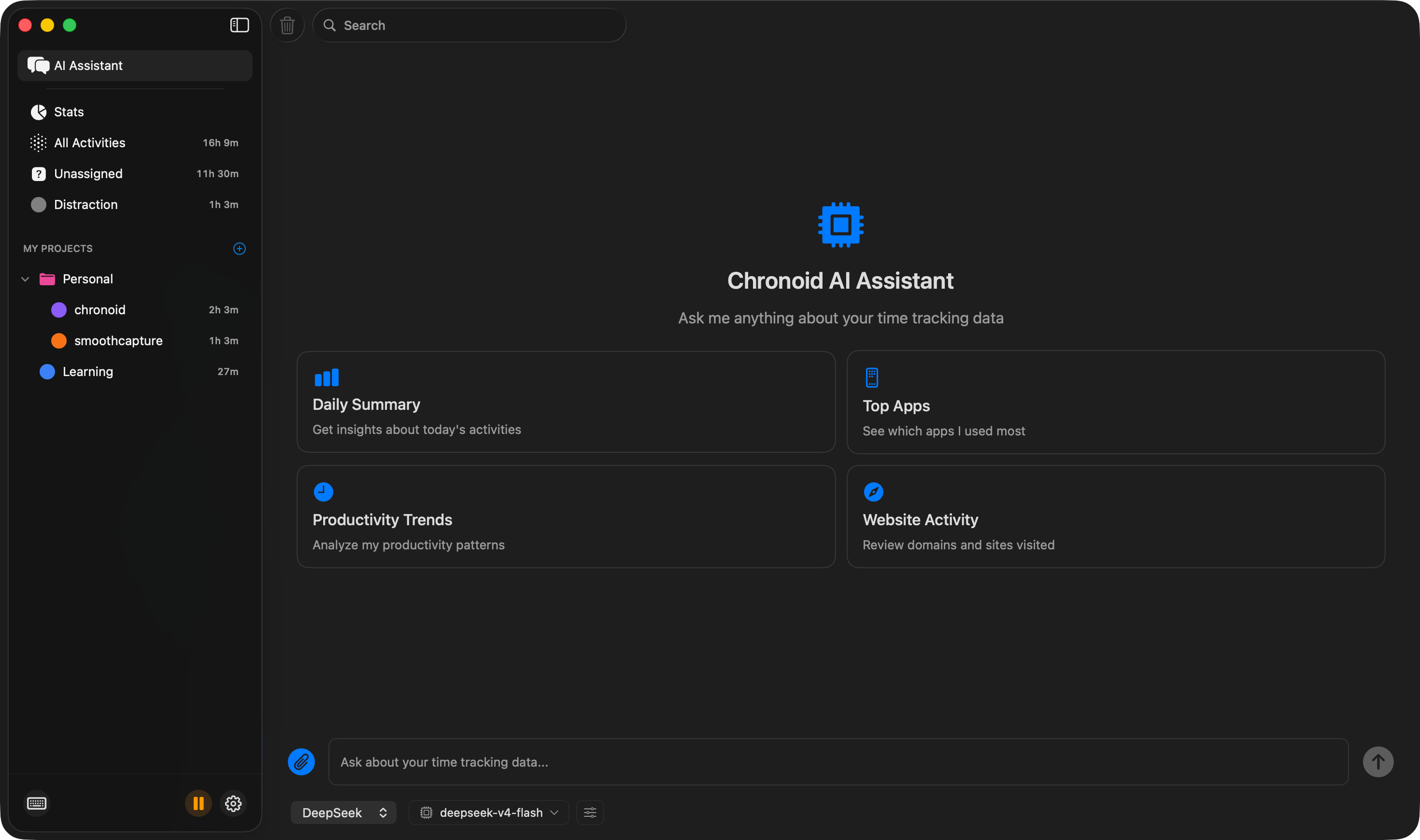Image resolution: width=1420 pixels, height=840 pixels.
Task: Open Unassigned activities
Action: click(x=135, y=174)
